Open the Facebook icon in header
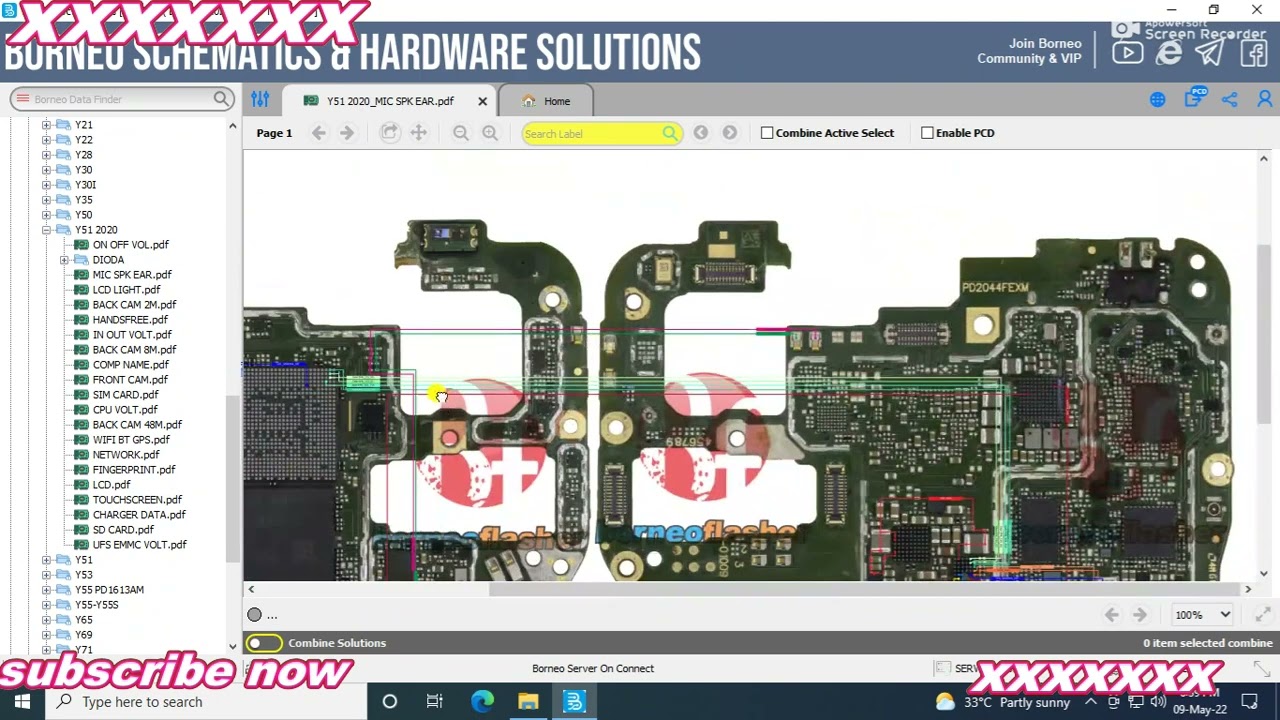 (x=1253, y=53)
